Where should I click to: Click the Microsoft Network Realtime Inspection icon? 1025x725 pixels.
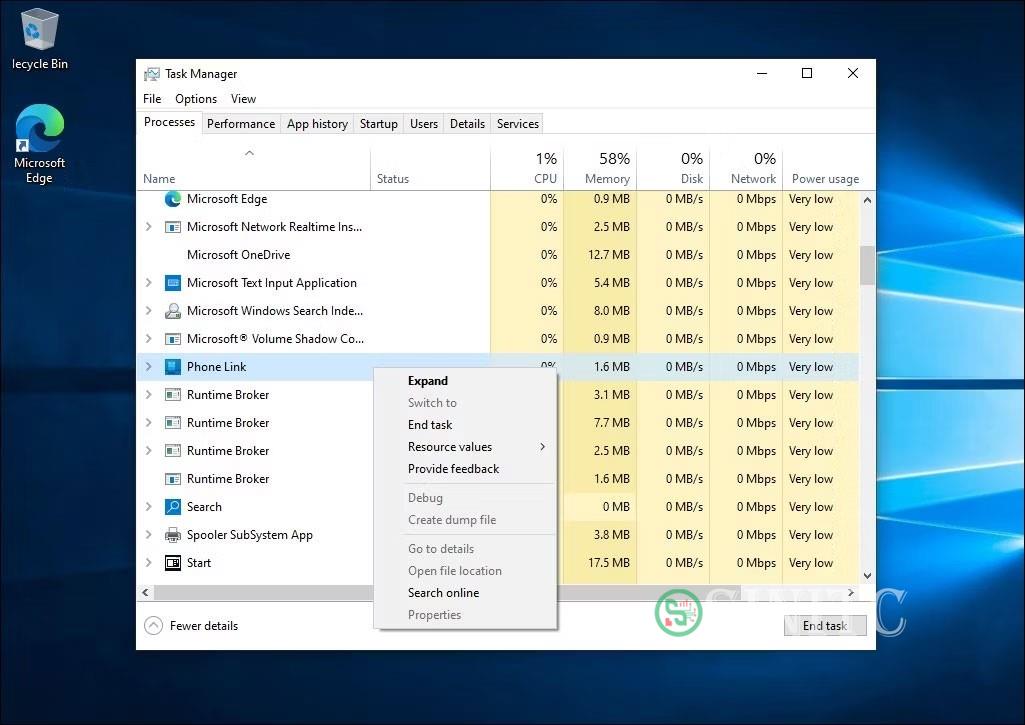click(173, 227)
